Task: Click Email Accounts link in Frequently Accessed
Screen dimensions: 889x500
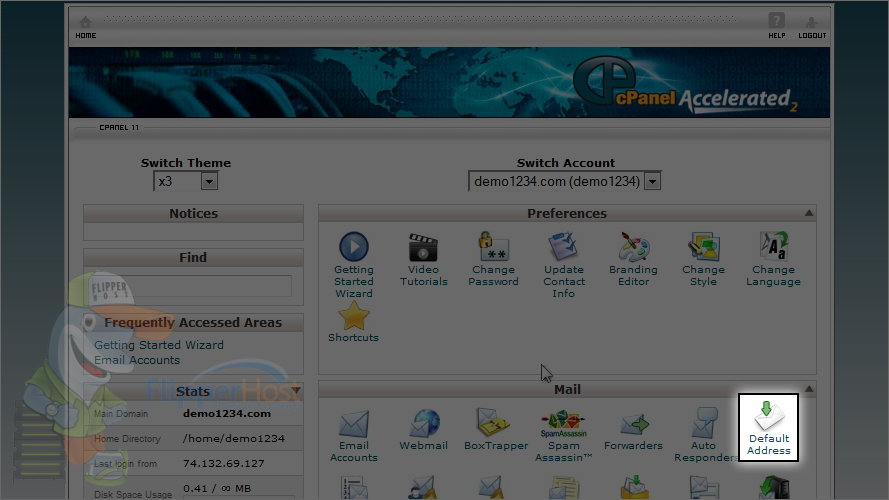Action: [137, 360]
